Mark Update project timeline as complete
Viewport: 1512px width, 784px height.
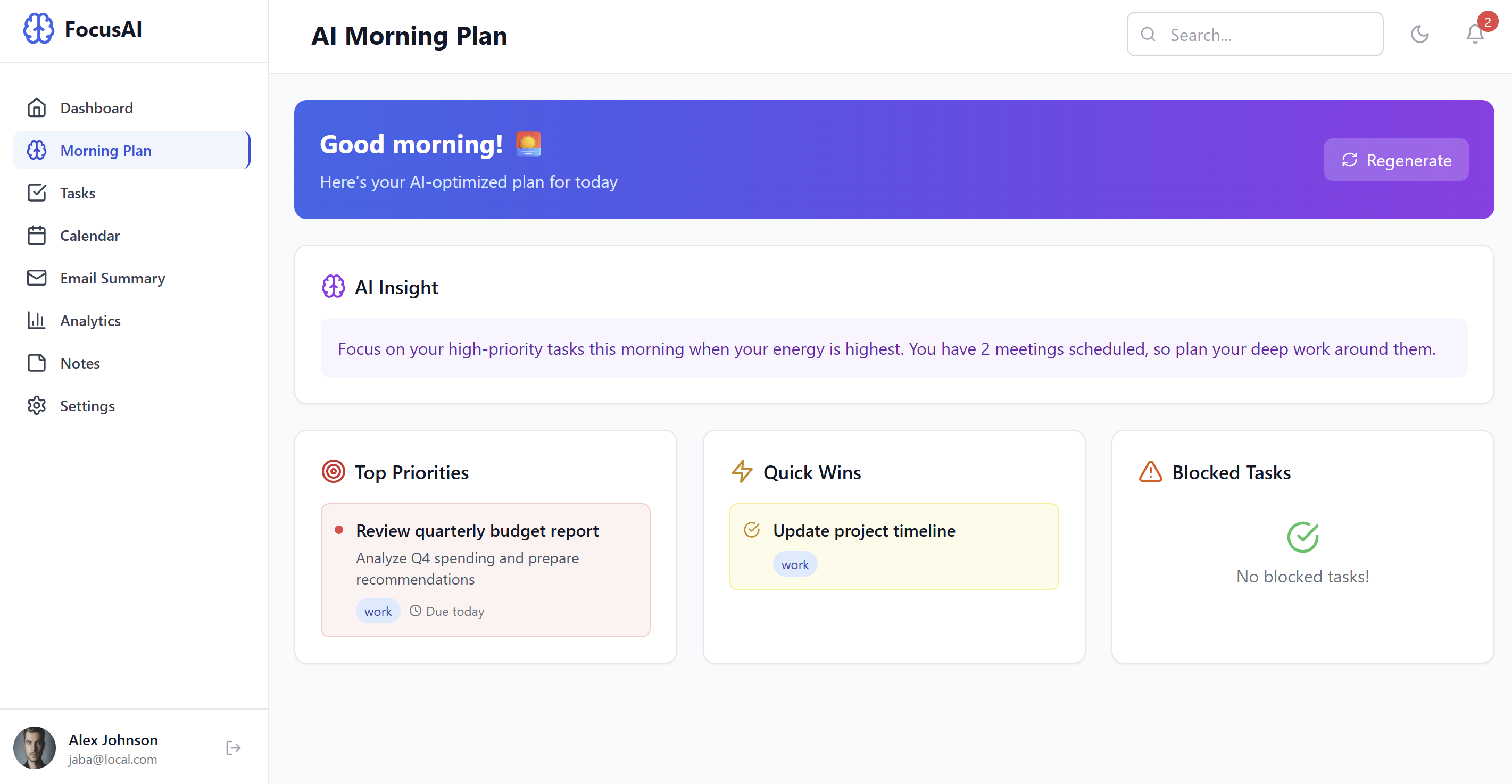click(x=752, y=529)
